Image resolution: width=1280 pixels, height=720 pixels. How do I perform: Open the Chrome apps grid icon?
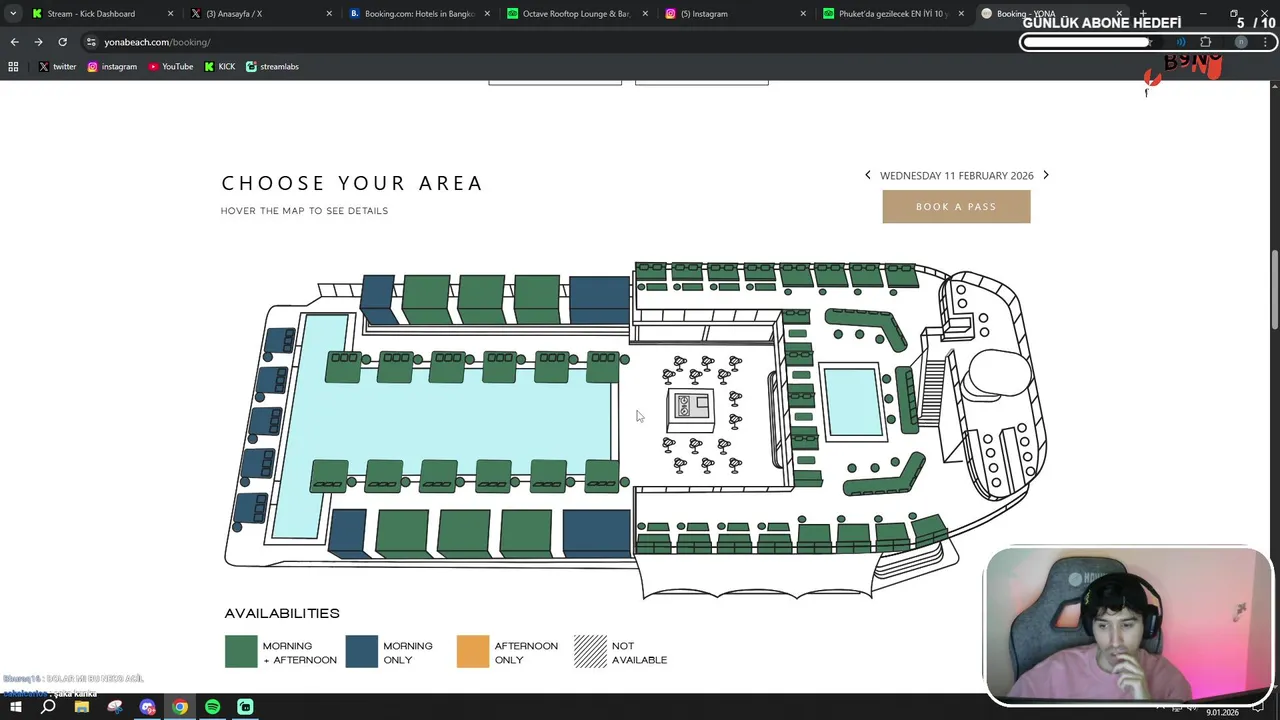coord(13,67)
